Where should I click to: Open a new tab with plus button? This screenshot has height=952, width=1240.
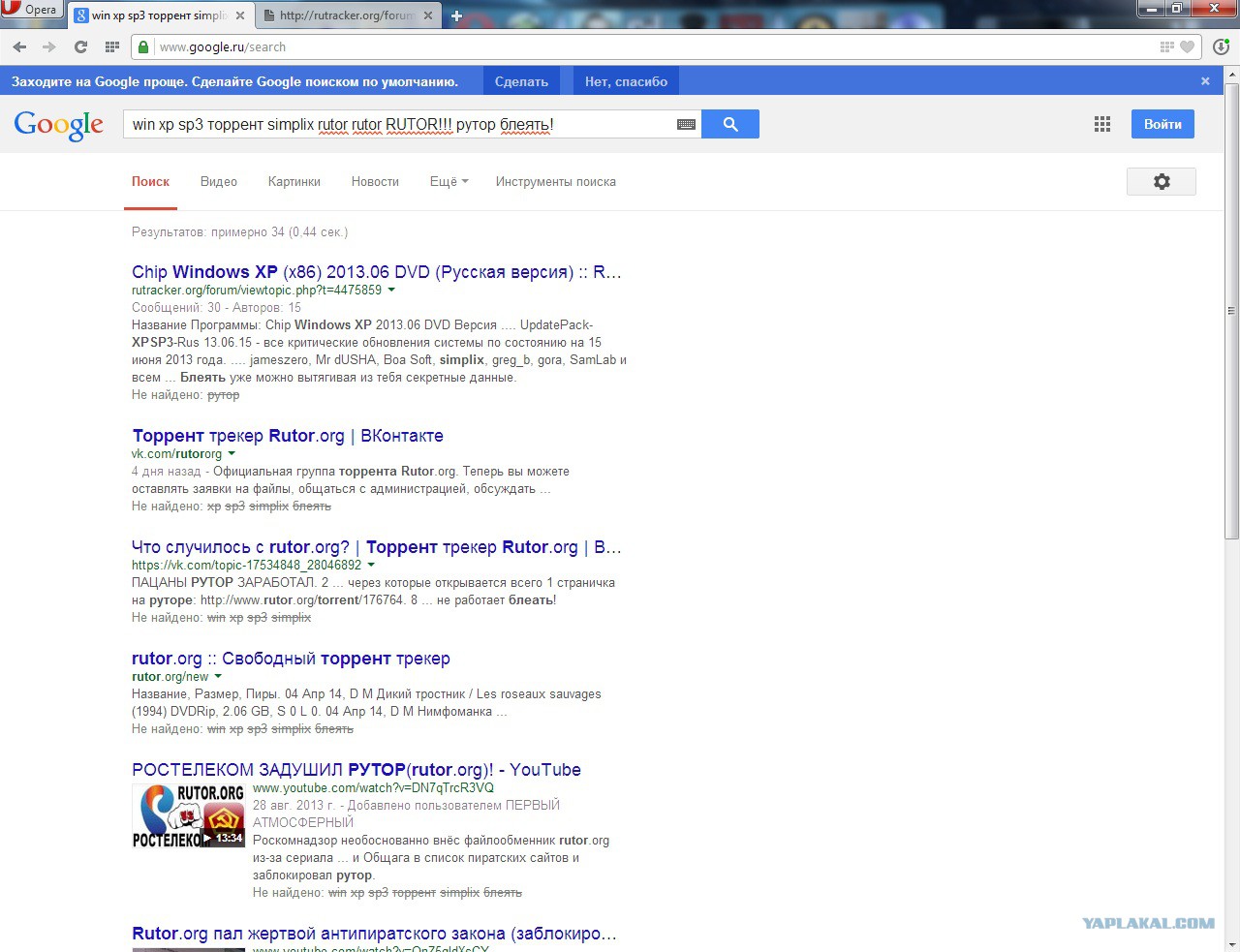(456, 15)
